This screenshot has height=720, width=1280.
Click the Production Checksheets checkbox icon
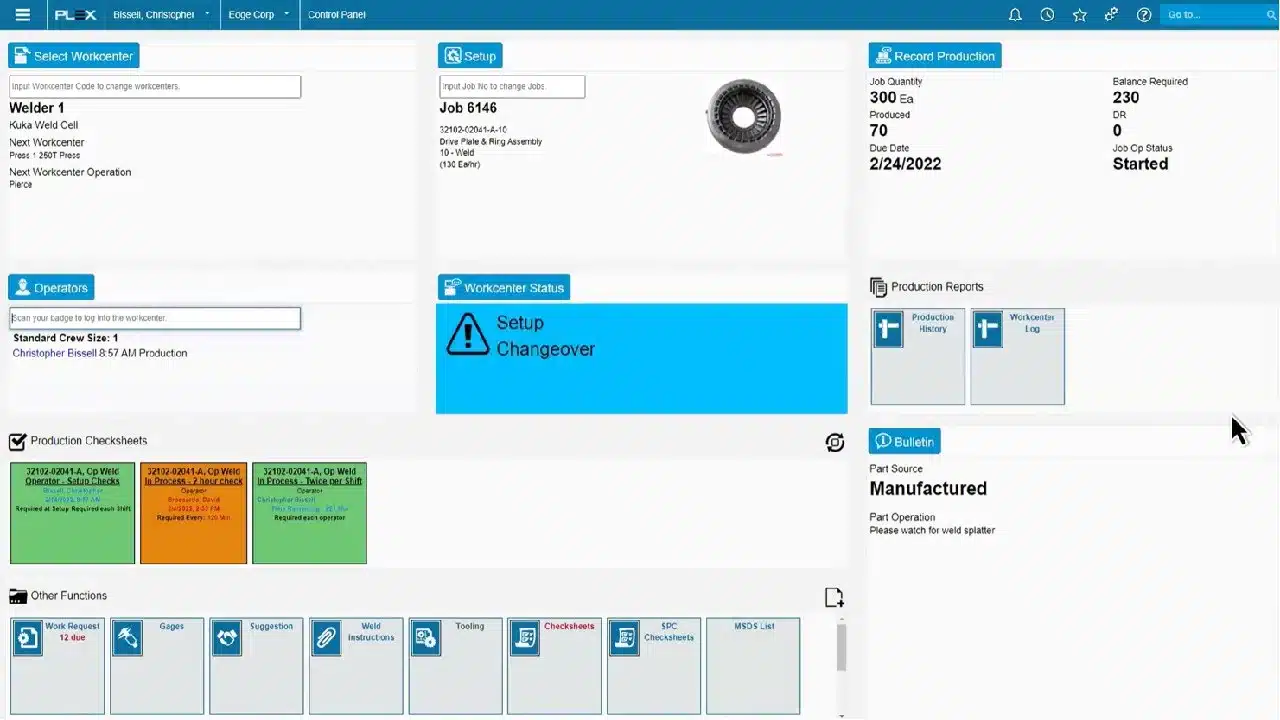[17, 441]
